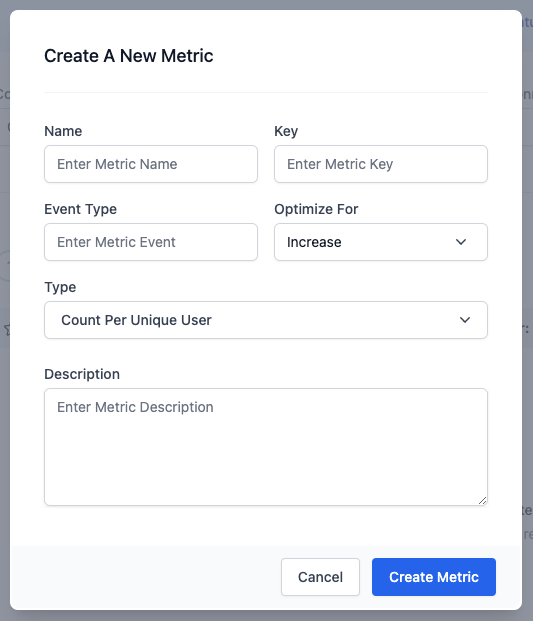
Task: Click the Cancel button
Action: tap(320, 577)
